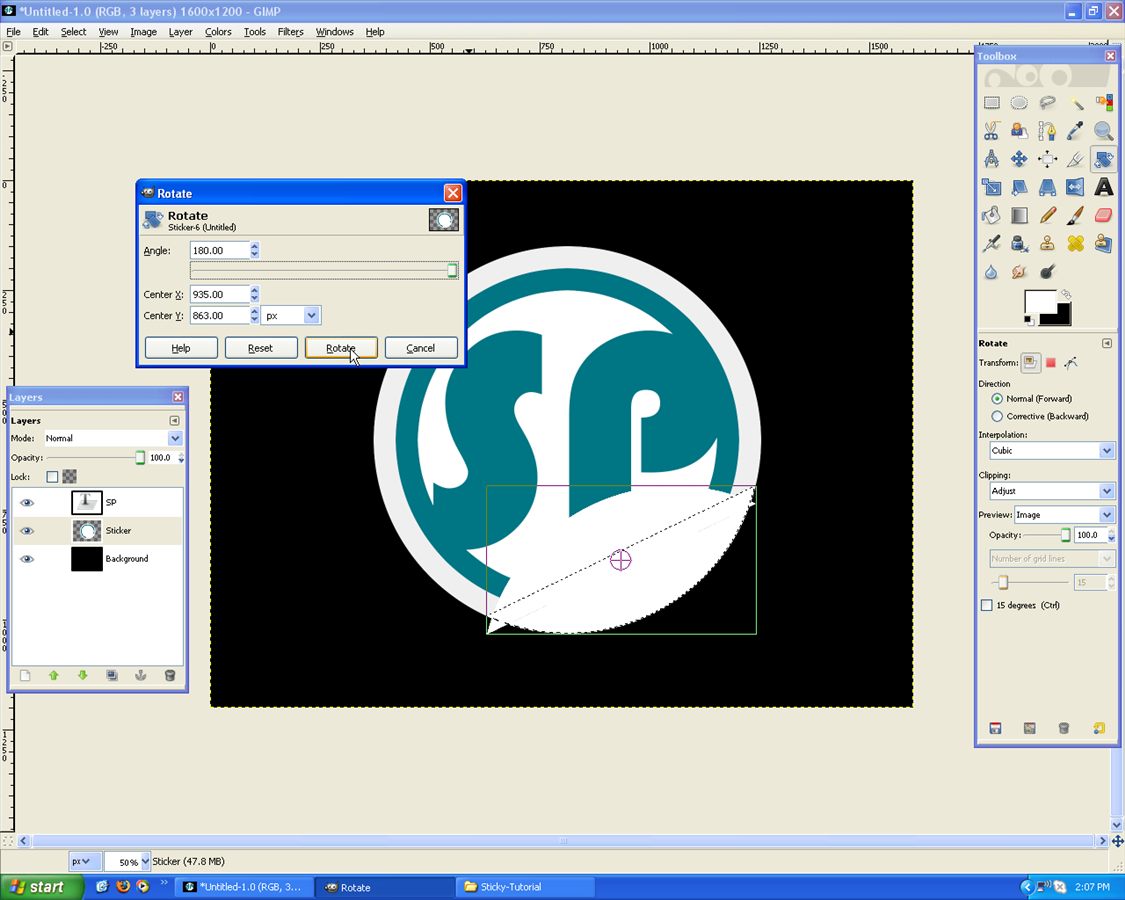Screen dimensions: 1125x900
Task: Select the Select by Color tool
Action: [1103, 103]
